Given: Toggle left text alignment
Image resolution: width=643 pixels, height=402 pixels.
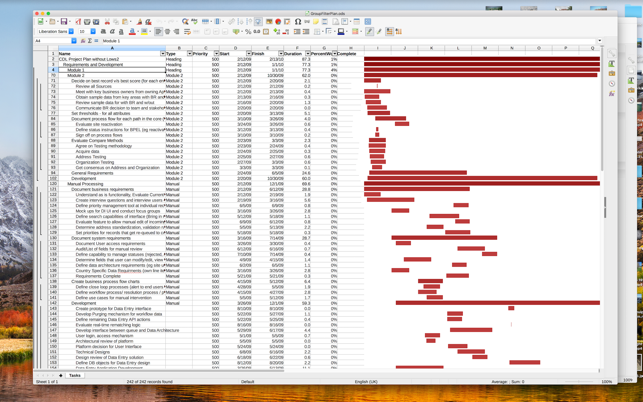Looking at the screenshot, I should coord(159,31).
